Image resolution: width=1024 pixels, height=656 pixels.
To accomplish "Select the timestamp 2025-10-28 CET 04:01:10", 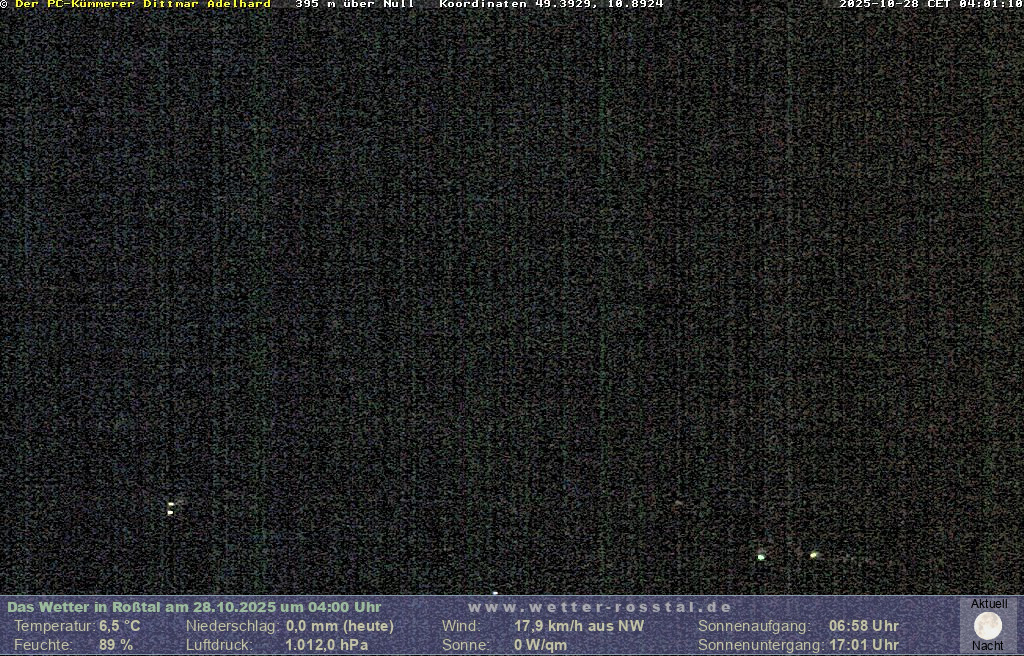I will 930,5.
